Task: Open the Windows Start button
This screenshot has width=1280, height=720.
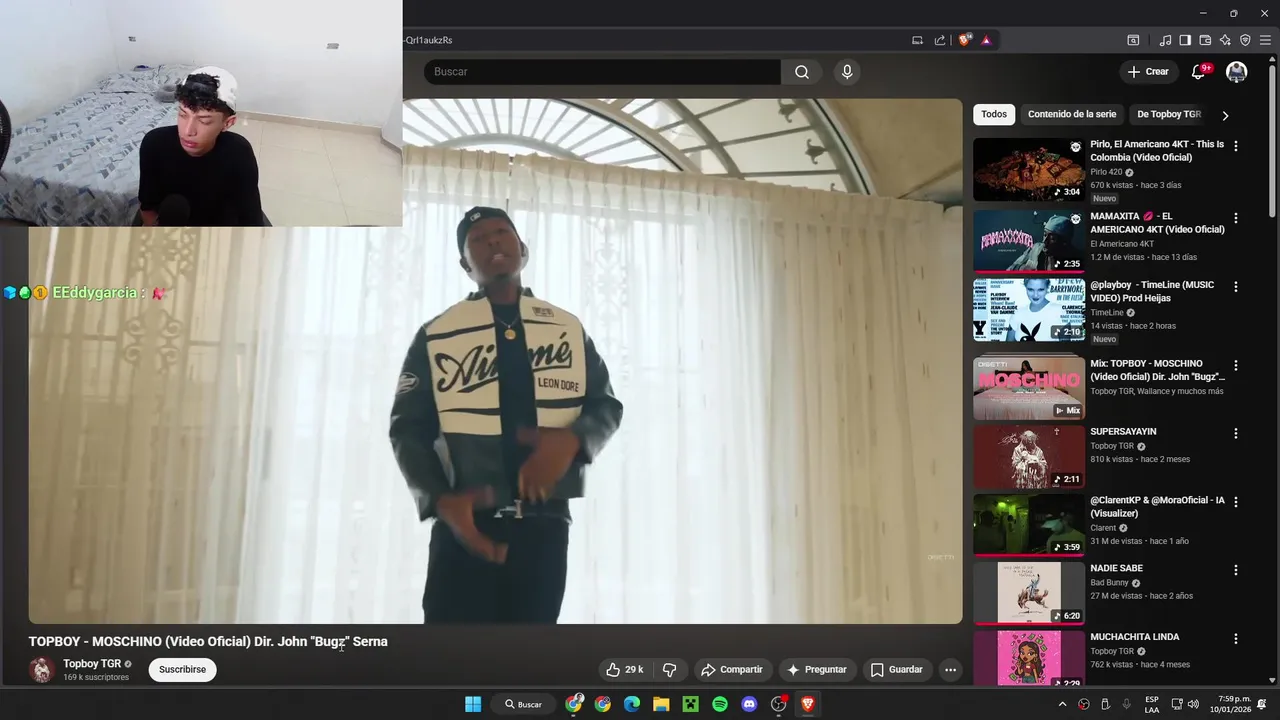Action: click(473, 704)
